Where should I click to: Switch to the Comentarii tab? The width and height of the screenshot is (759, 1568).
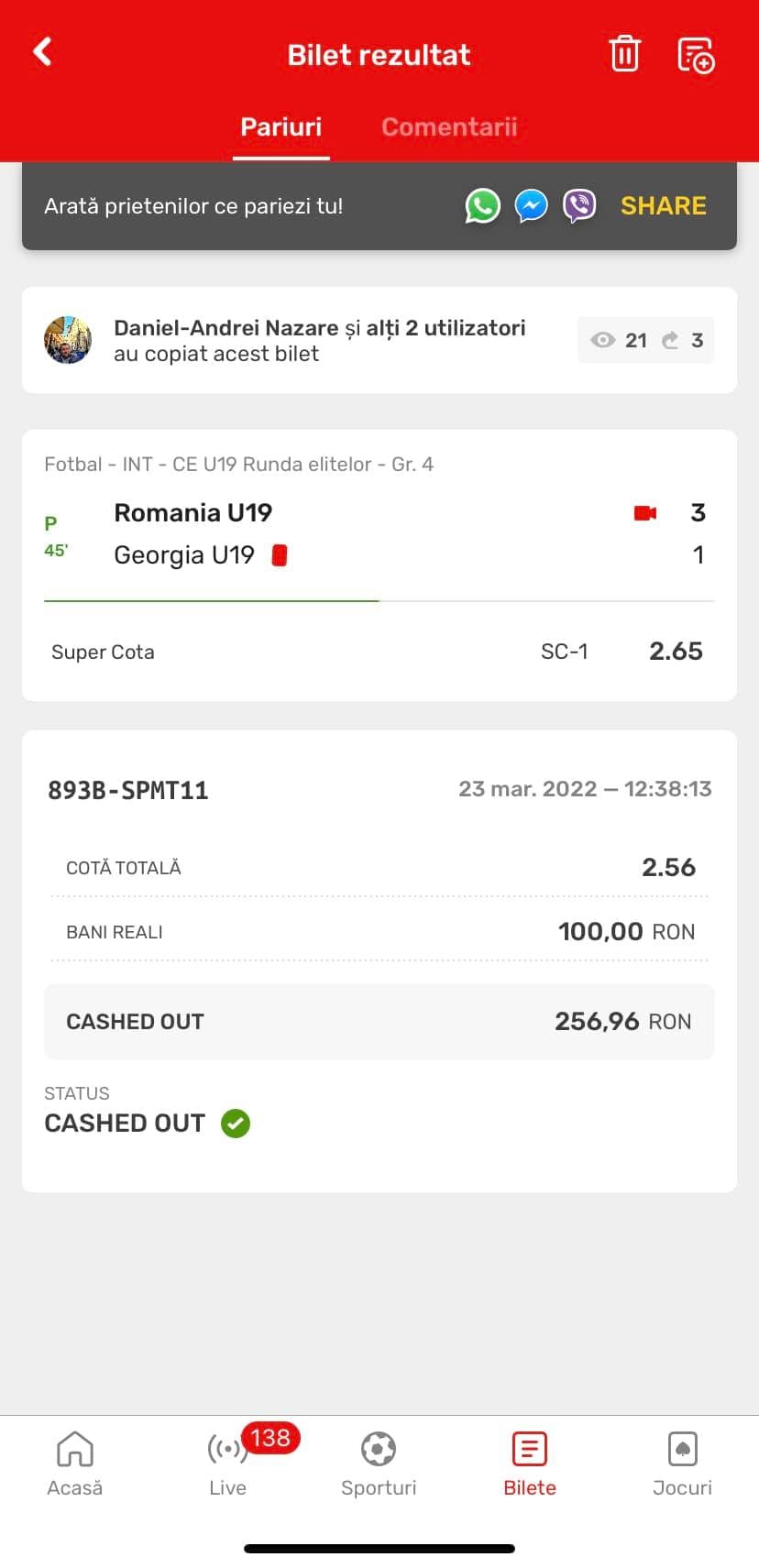[x=449, y=126]
